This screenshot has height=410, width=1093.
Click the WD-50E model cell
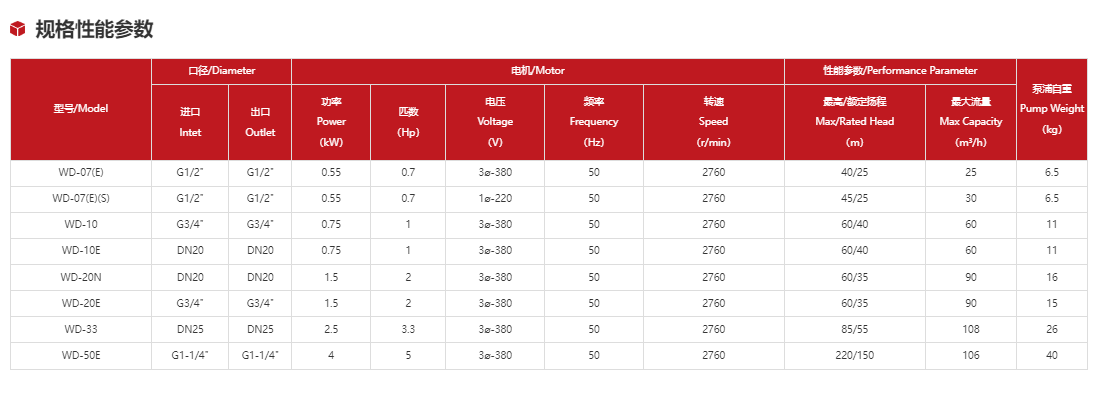click(x=81, y=354)
